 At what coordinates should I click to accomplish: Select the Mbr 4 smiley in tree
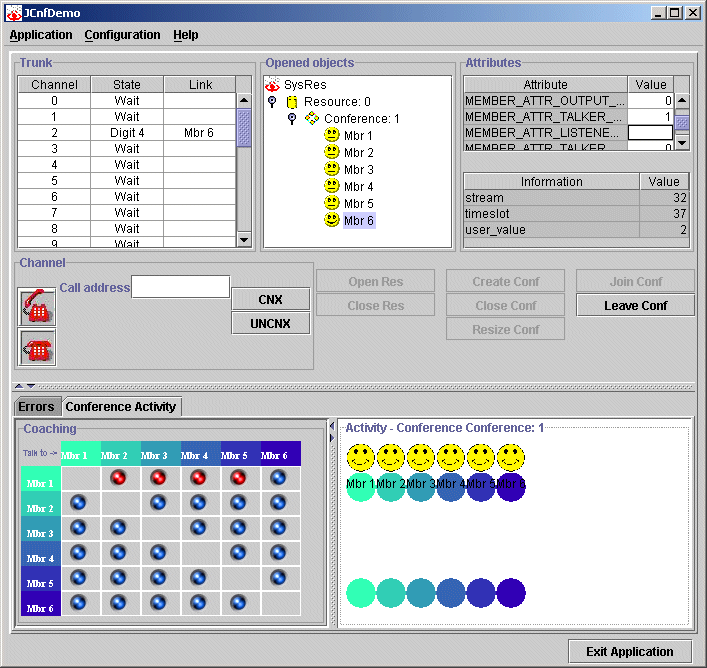[x=332, y=187]
